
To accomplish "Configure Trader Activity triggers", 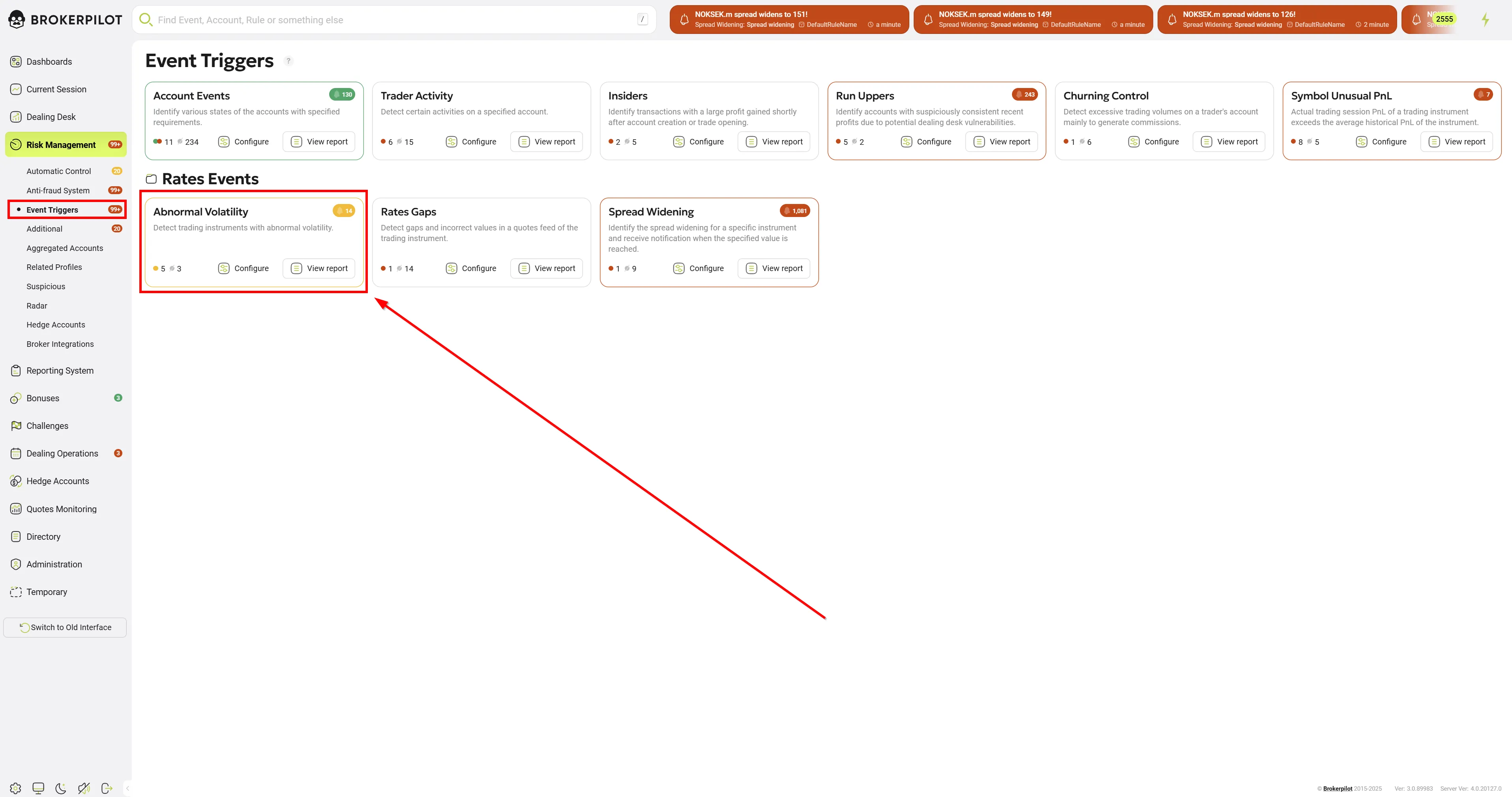I will (471, 141).
